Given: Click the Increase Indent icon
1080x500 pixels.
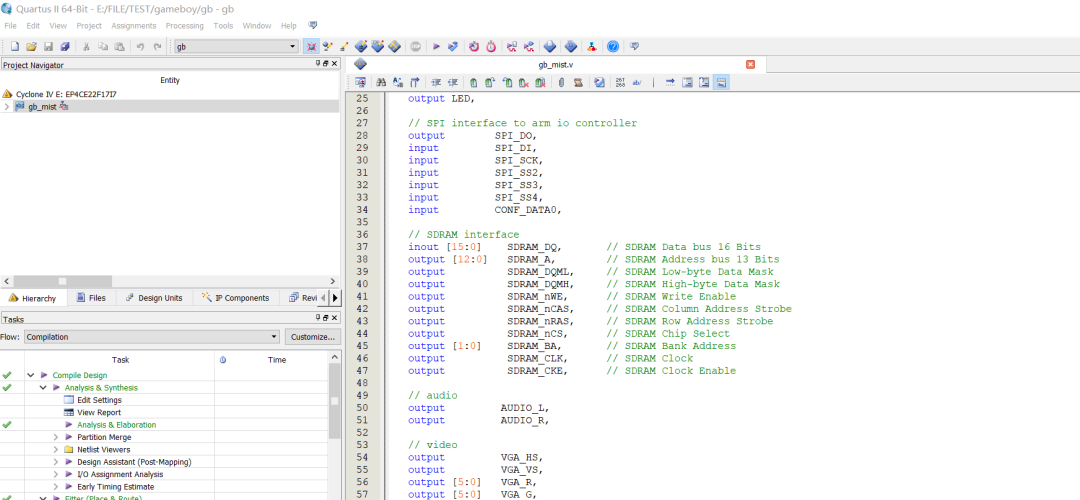Looking at the screenshot, I should click(x=436, y=83).
